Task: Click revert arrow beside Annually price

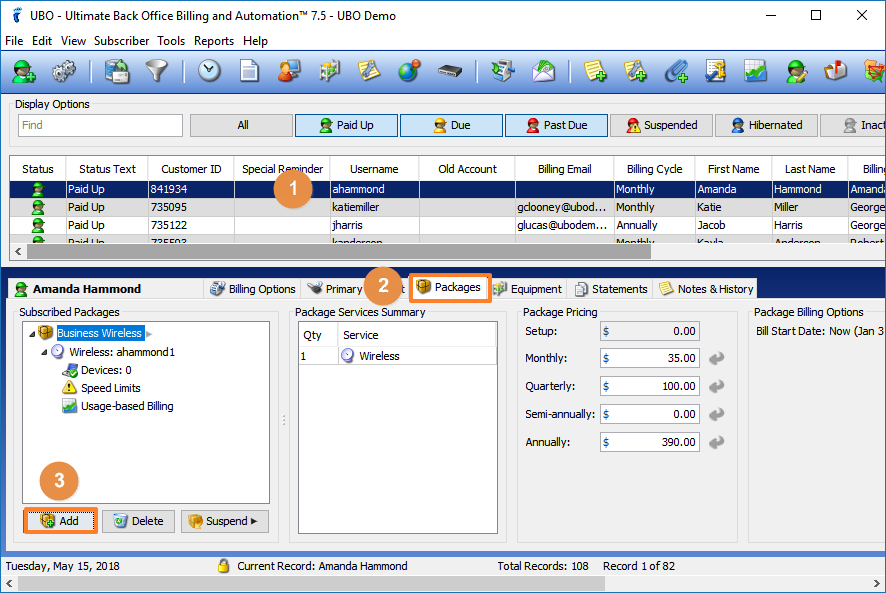Action: pos(716,442)
